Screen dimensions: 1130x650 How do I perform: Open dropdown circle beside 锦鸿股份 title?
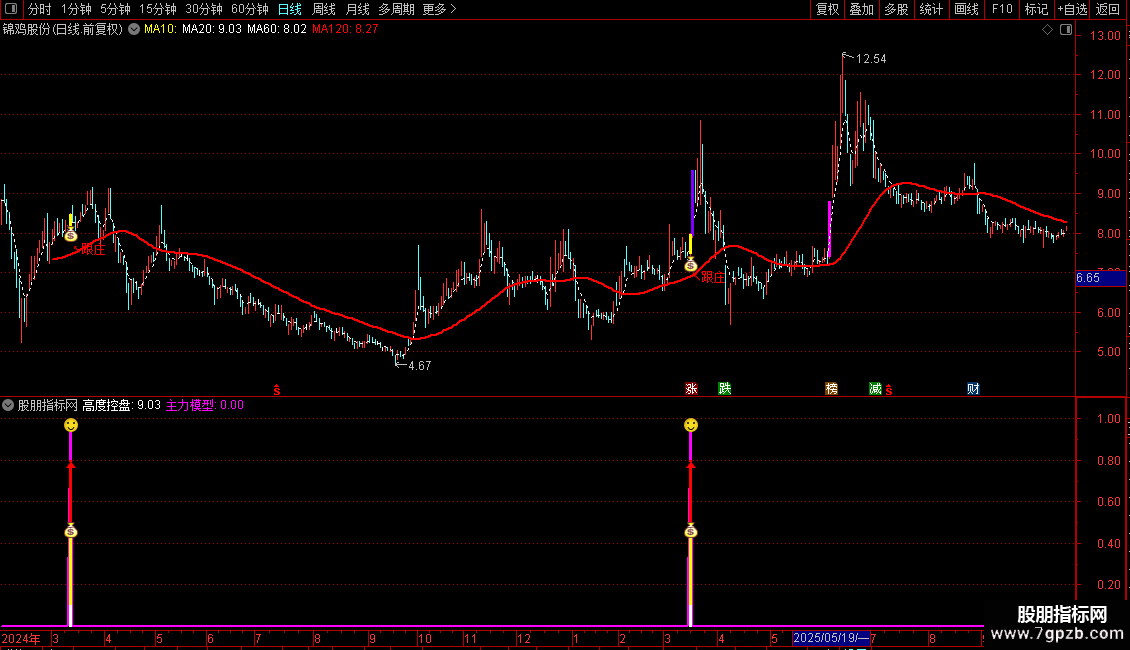tap(134, 29)
